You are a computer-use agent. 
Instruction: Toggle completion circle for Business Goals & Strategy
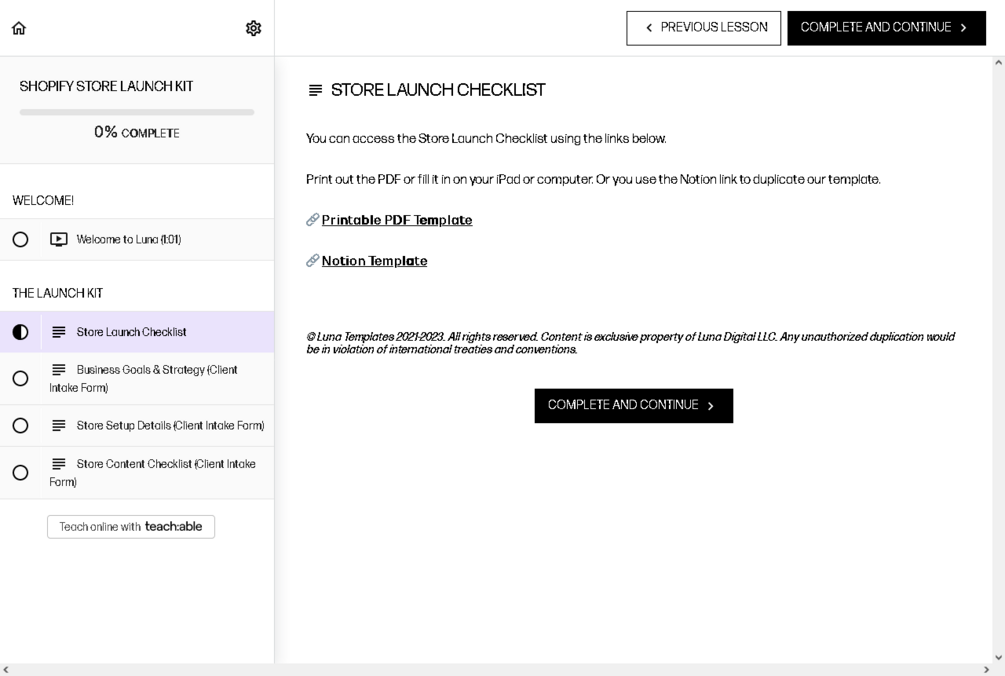tap(20, 379)
